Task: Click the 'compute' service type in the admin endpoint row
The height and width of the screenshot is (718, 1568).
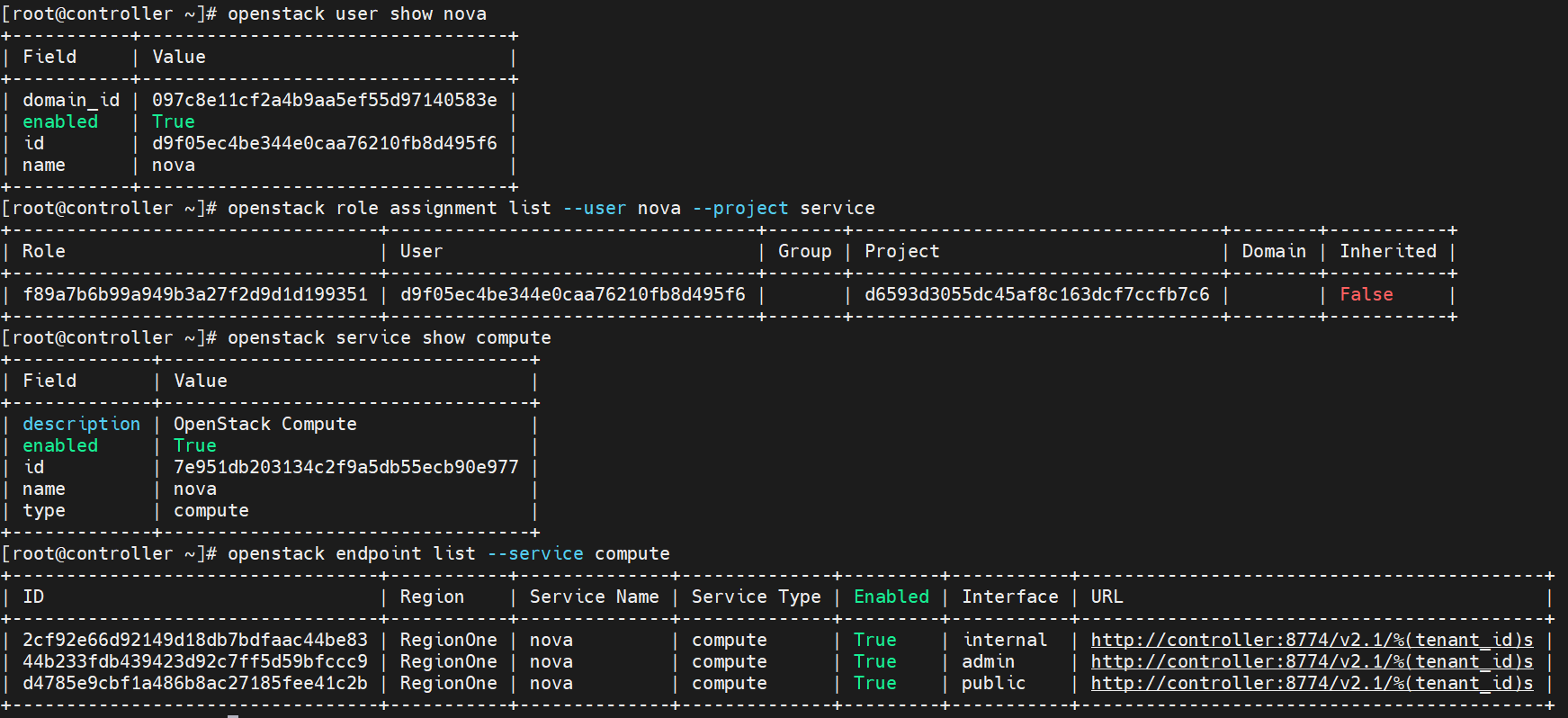Action: click(730, 661)
